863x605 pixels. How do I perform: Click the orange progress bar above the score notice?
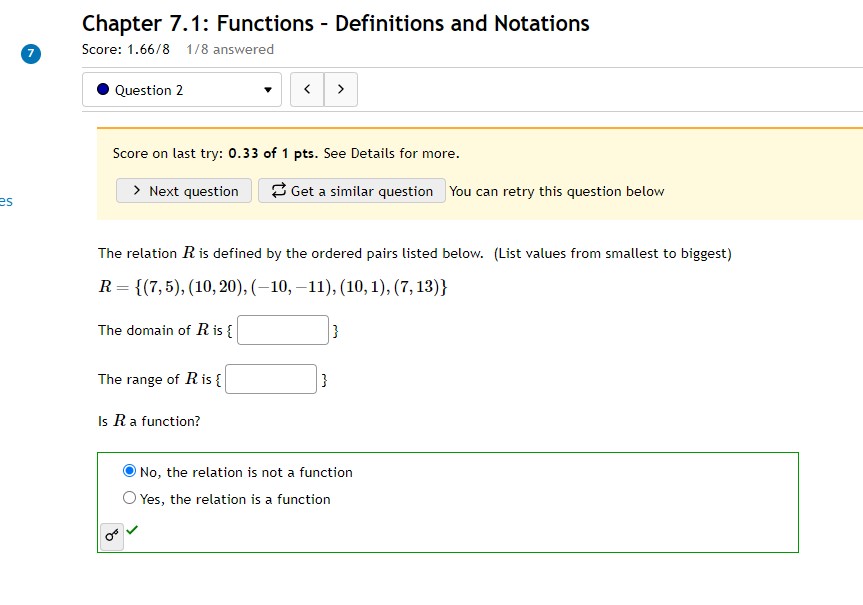point(480,127)
